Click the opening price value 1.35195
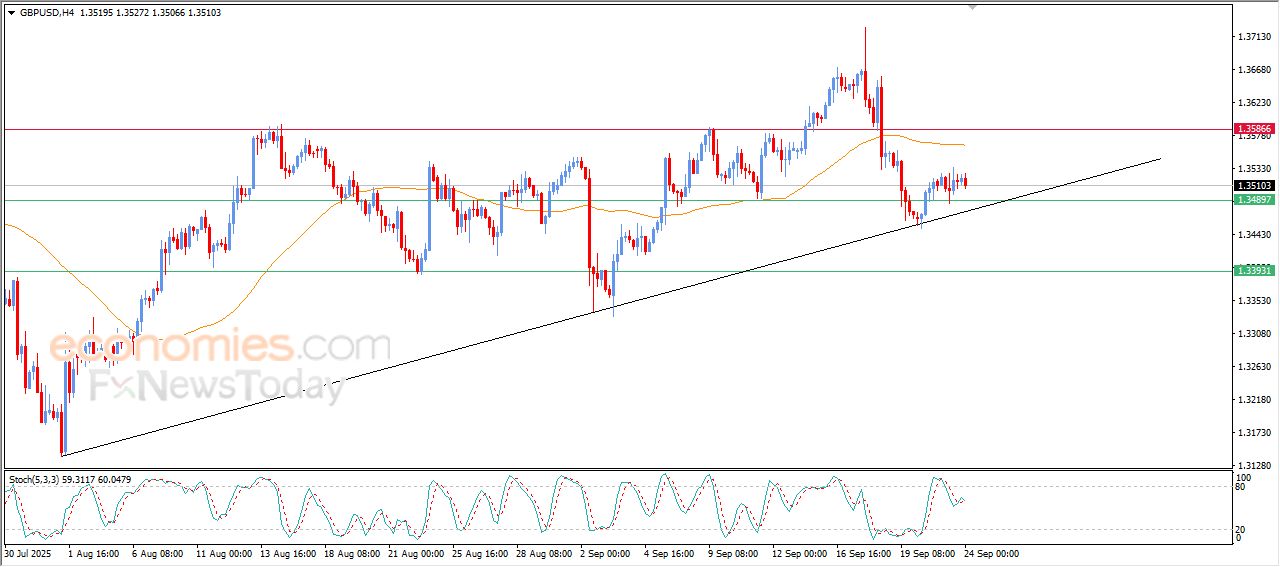This screenshot has height=567, width=1280. pos(98,12)
